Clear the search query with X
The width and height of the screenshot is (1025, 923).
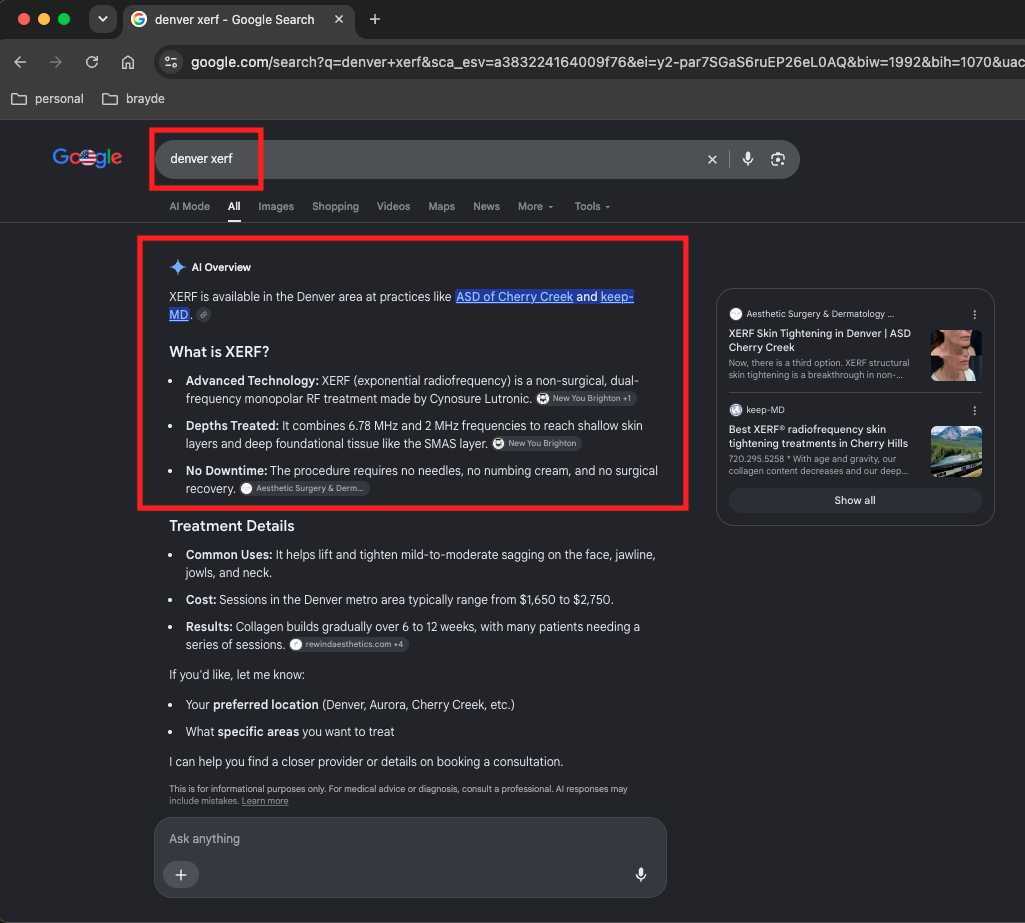712,159
